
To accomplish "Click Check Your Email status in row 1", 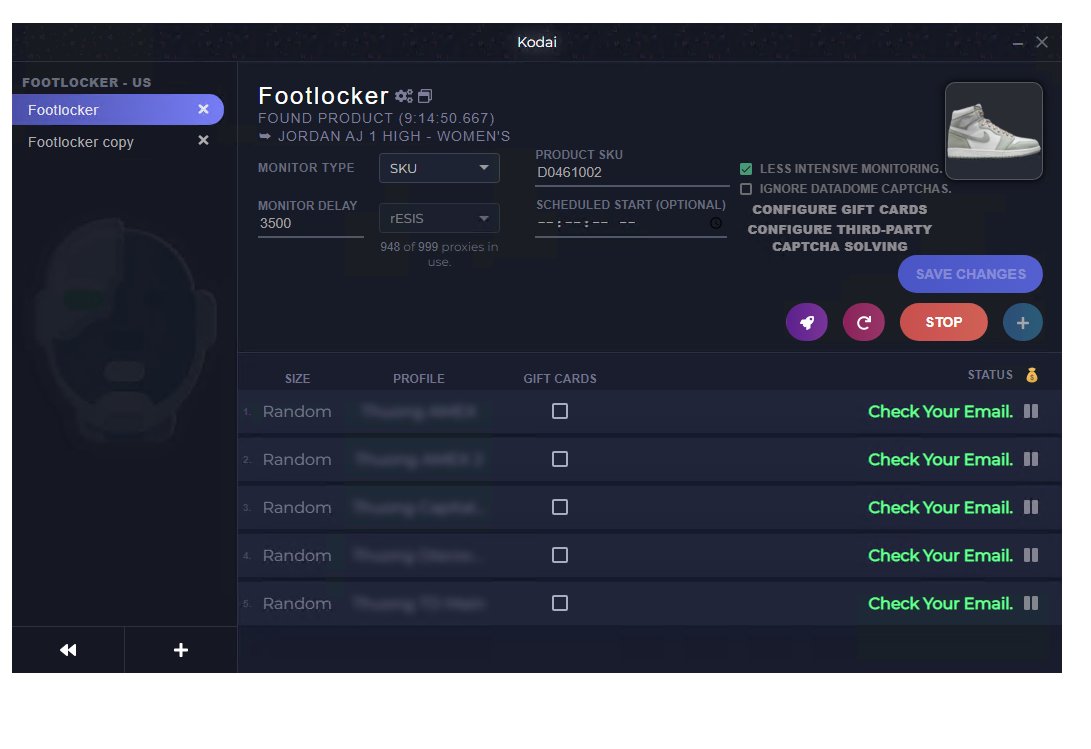I will (940, 412).
